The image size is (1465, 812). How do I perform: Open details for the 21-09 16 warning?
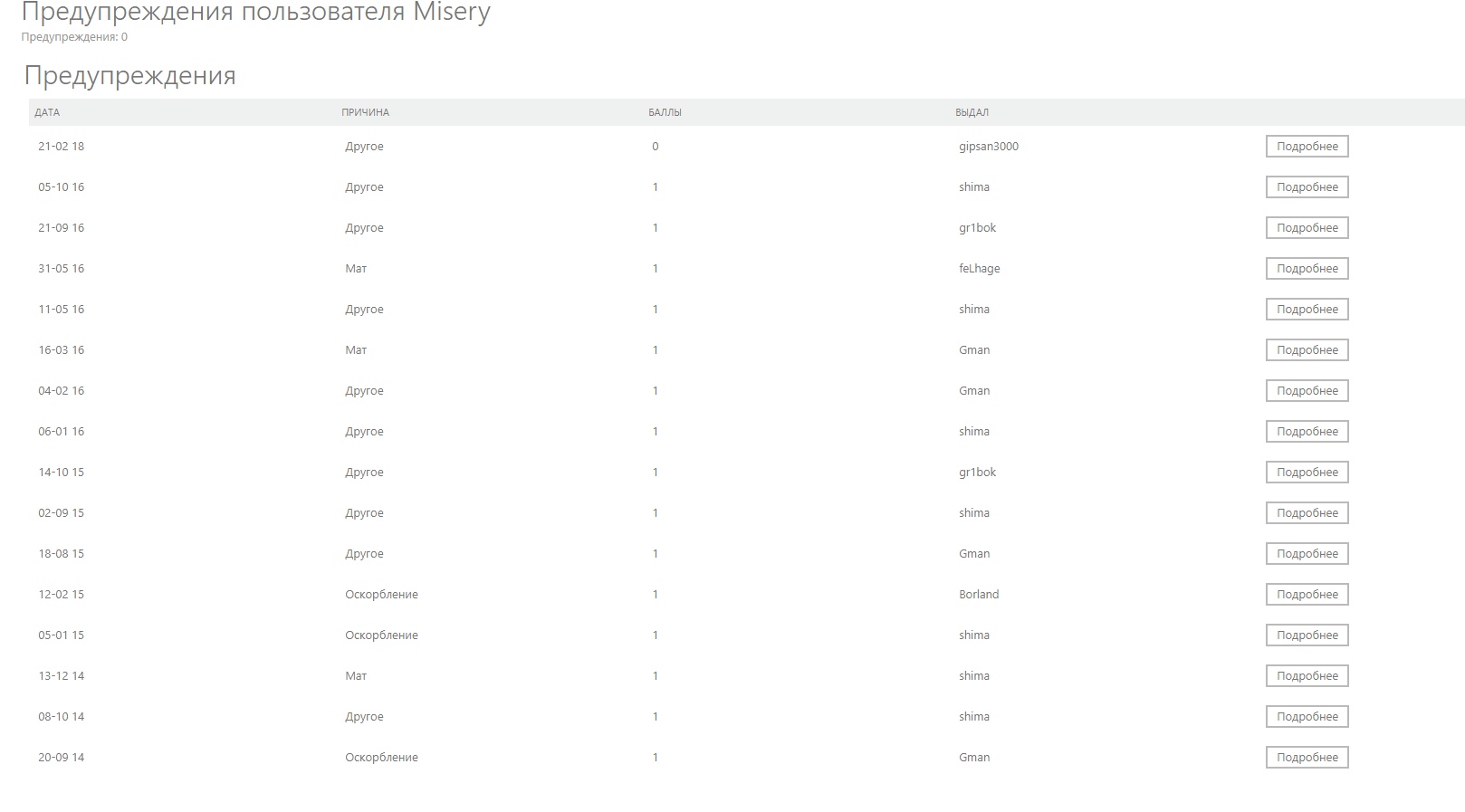1307,228
